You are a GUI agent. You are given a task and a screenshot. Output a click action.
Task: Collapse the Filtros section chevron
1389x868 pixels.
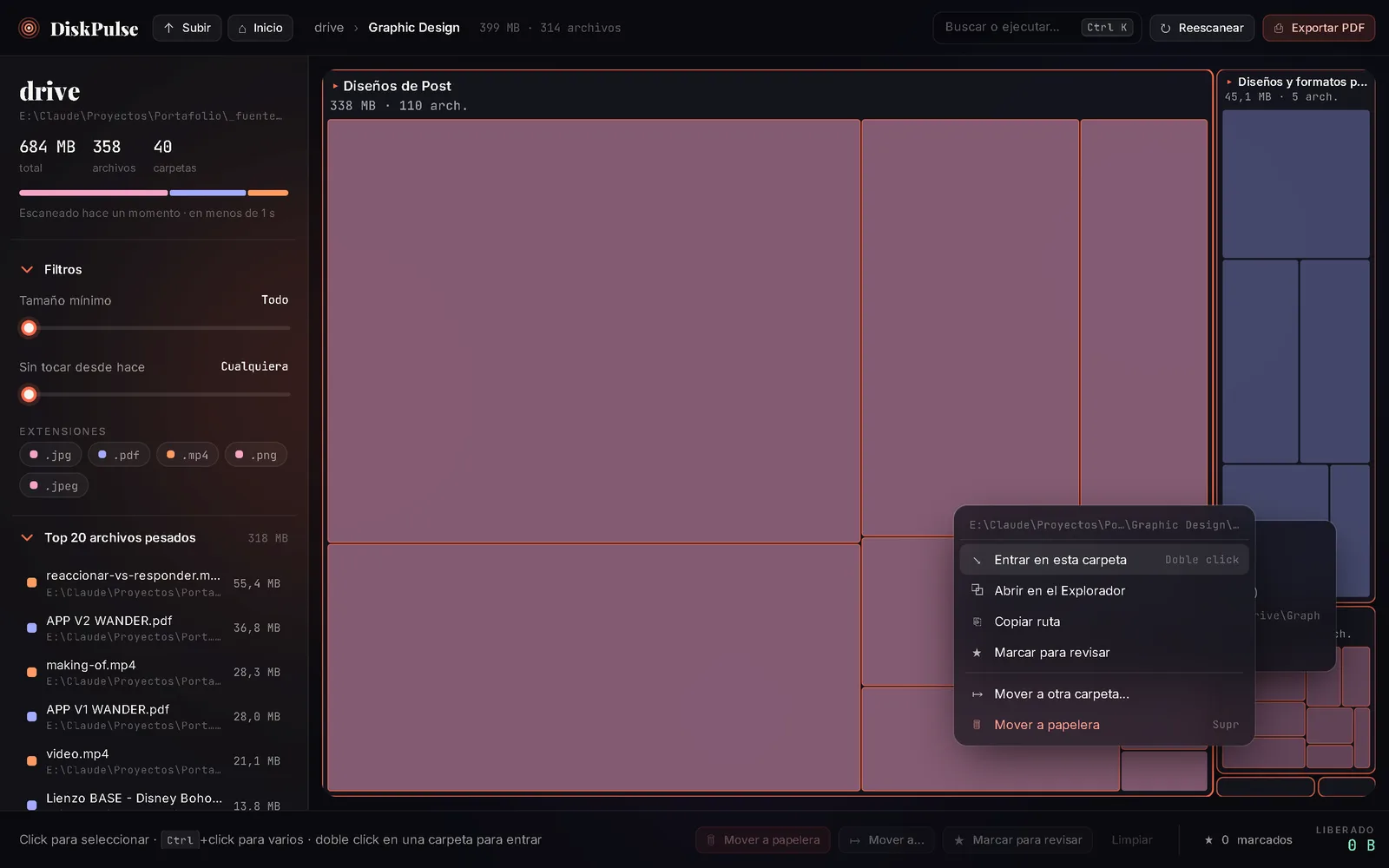27,270
